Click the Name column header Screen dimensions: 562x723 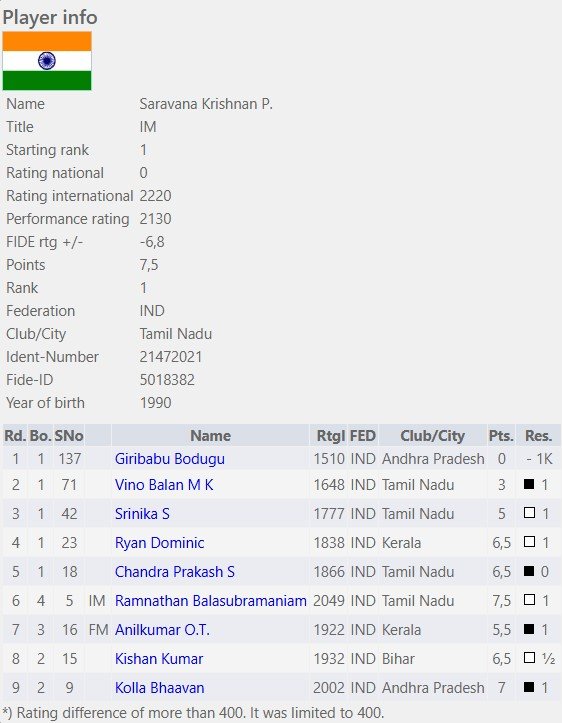pos(210,436)
